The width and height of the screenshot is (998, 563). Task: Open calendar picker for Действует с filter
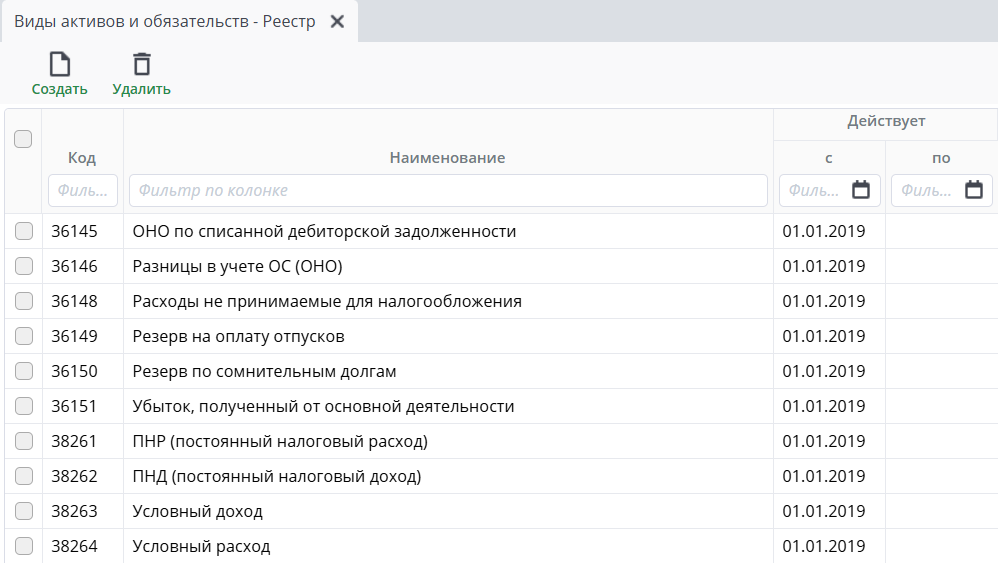click(861, 190)
